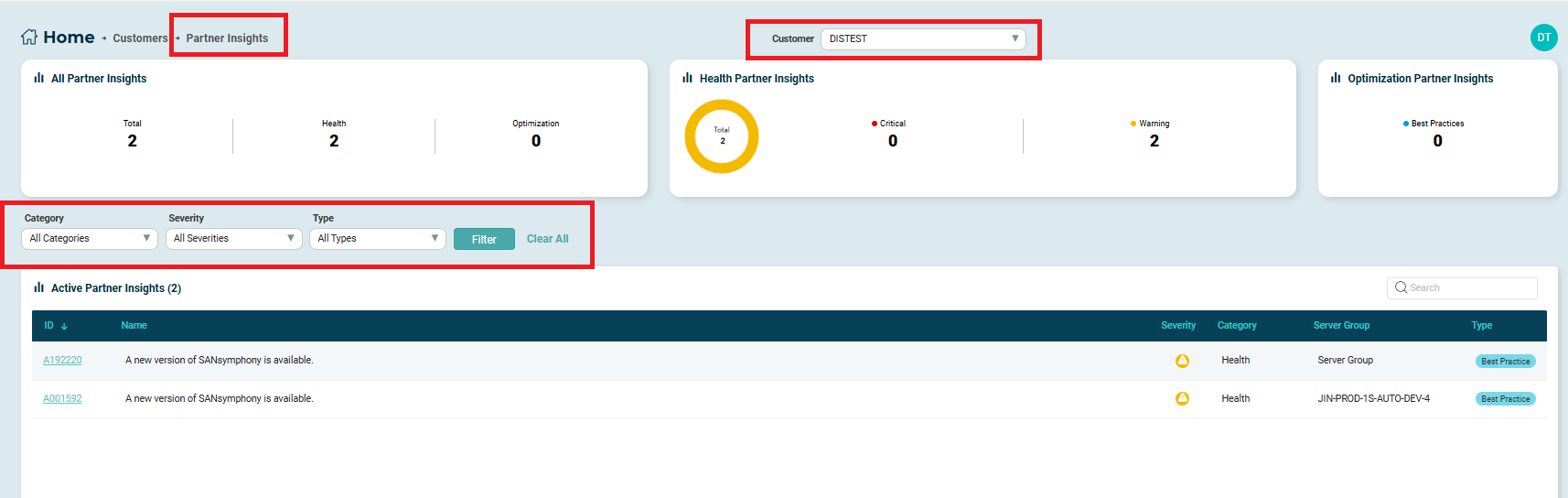
Task: Focus the Search input field
Action: tap(1470, 287)
